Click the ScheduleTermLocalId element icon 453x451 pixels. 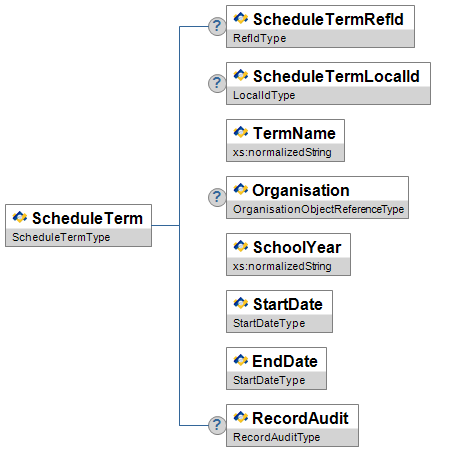click(241, 75)
